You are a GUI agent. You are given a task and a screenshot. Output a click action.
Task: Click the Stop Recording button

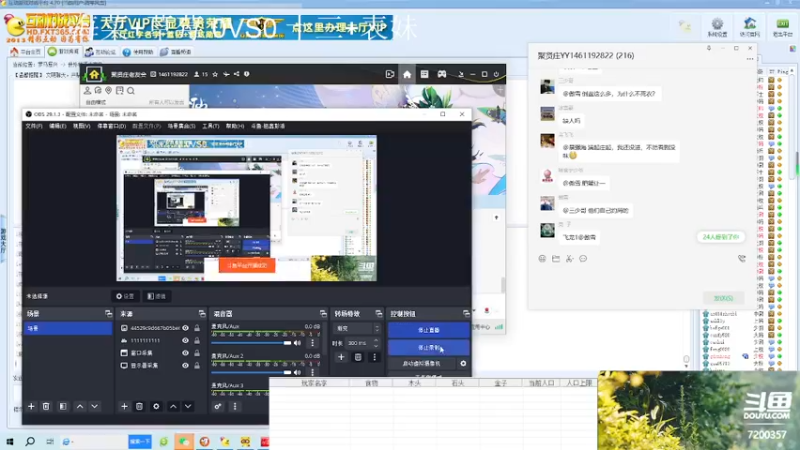[428, 347]
